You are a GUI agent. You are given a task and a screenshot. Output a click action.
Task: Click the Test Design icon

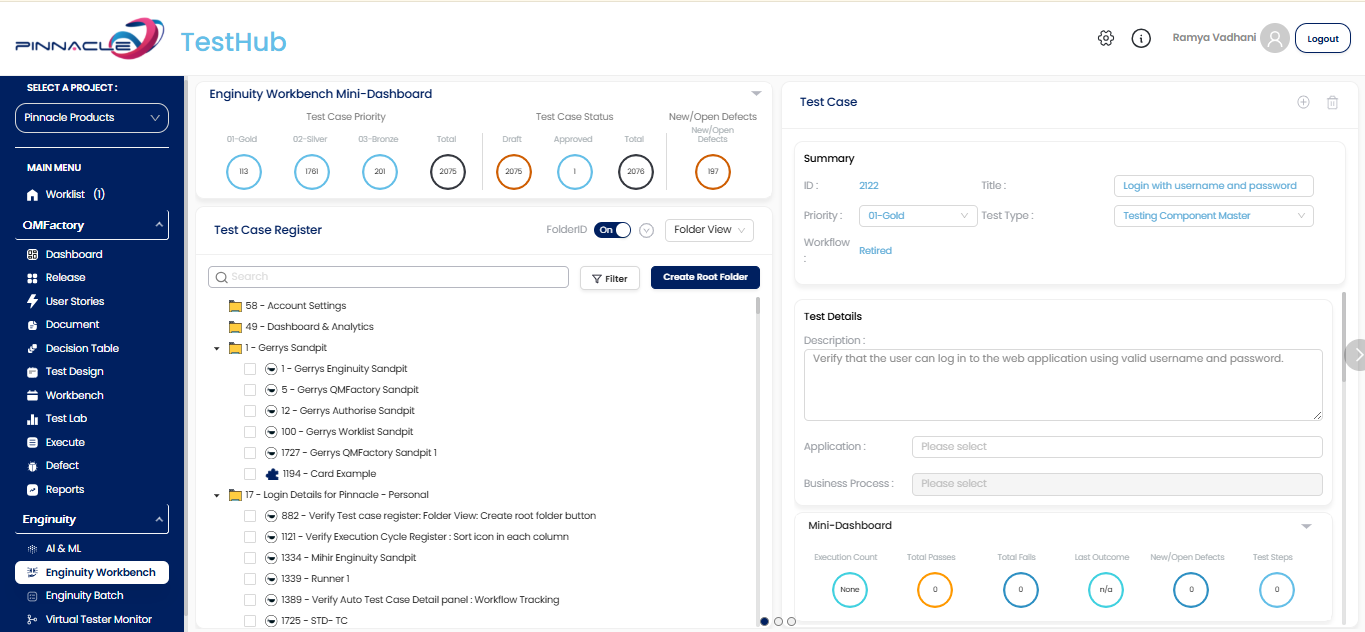(x=33, y=372)
